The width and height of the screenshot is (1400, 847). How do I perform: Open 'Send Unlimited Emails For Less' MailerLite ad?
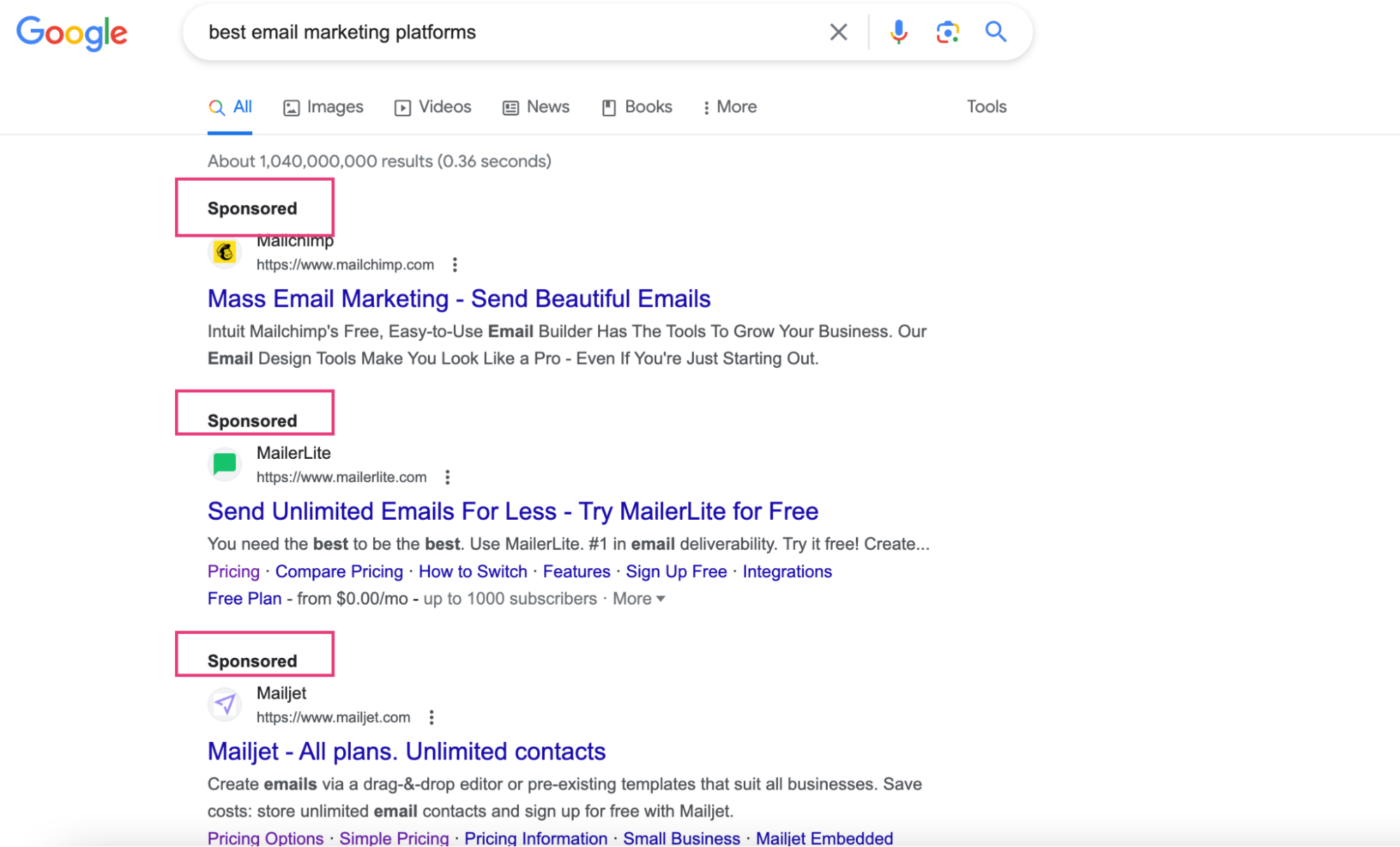(513, 511)
